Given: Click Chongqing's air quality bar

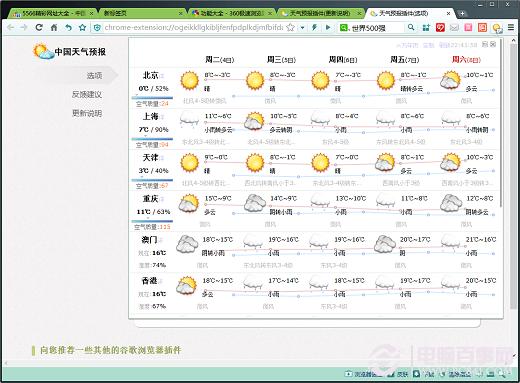Looking at the screenshot, I should point(152,221).
